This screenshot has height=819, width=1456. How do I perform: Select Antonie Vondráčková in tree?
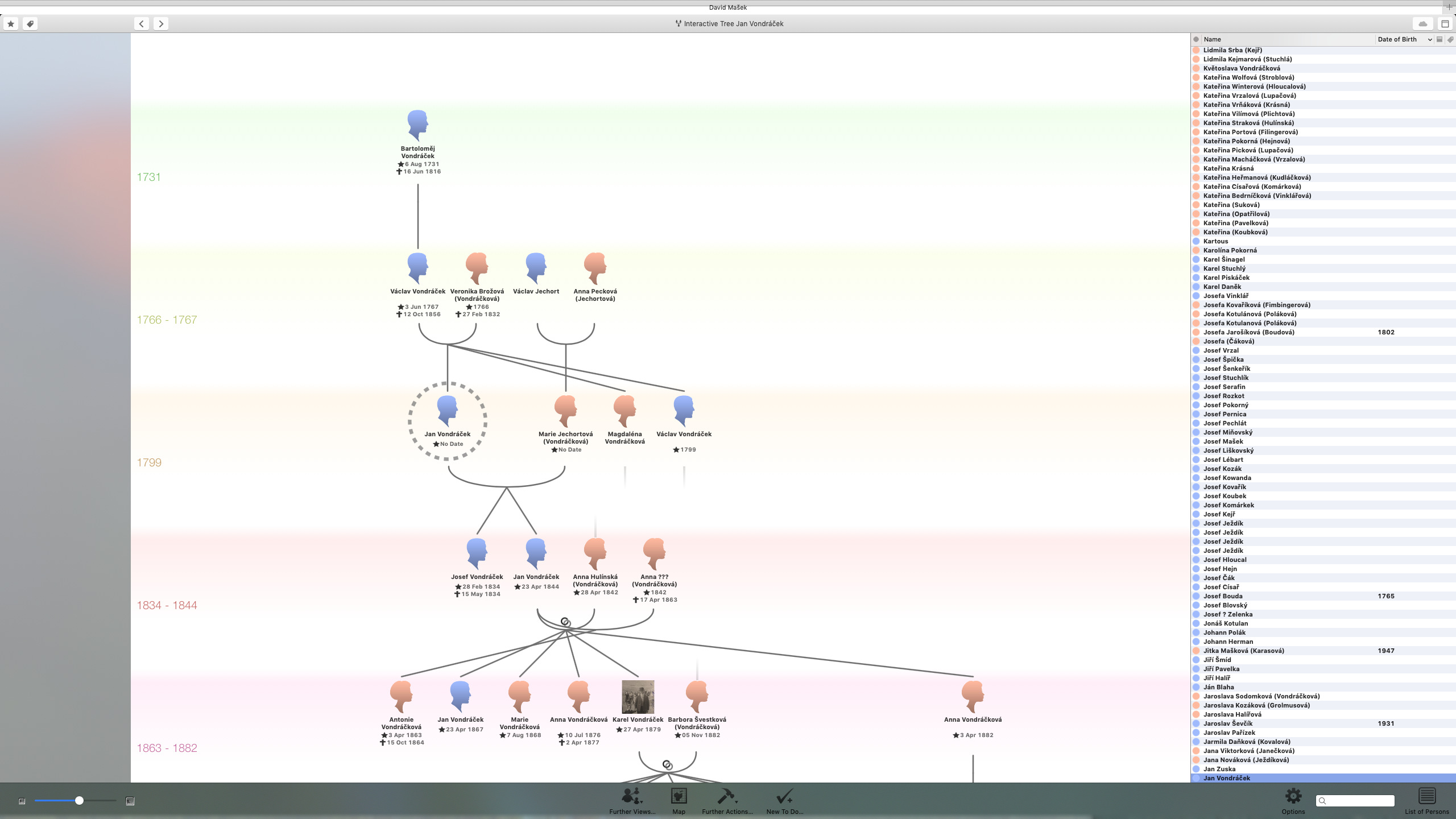402,713
